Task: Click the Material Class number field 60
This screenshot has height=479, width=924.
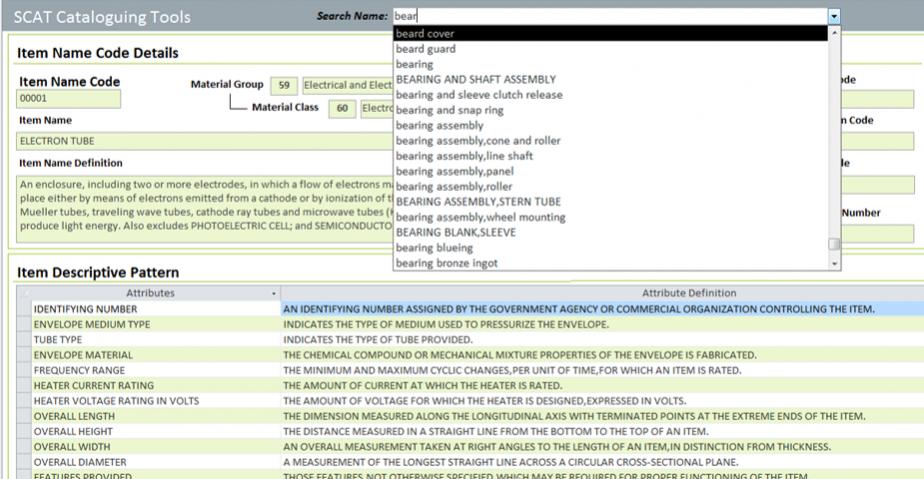Action: coord(343,108)
